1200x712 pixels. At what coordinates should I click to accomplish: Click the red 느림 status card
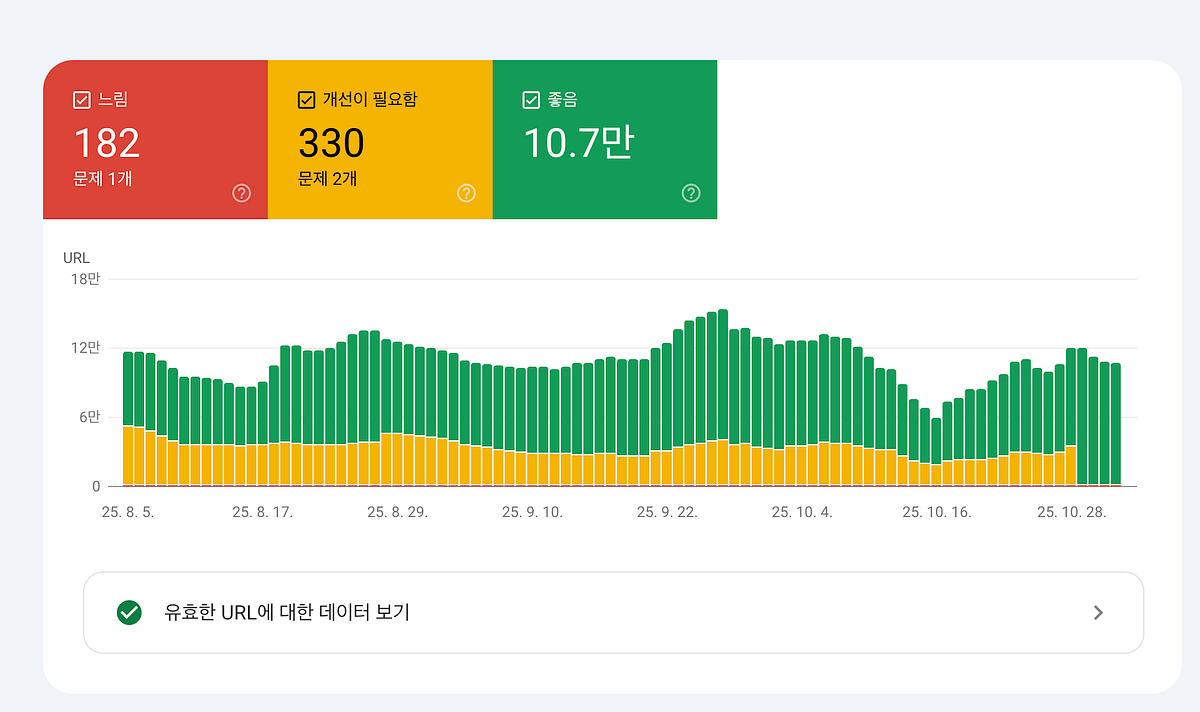tap(155, 140)
